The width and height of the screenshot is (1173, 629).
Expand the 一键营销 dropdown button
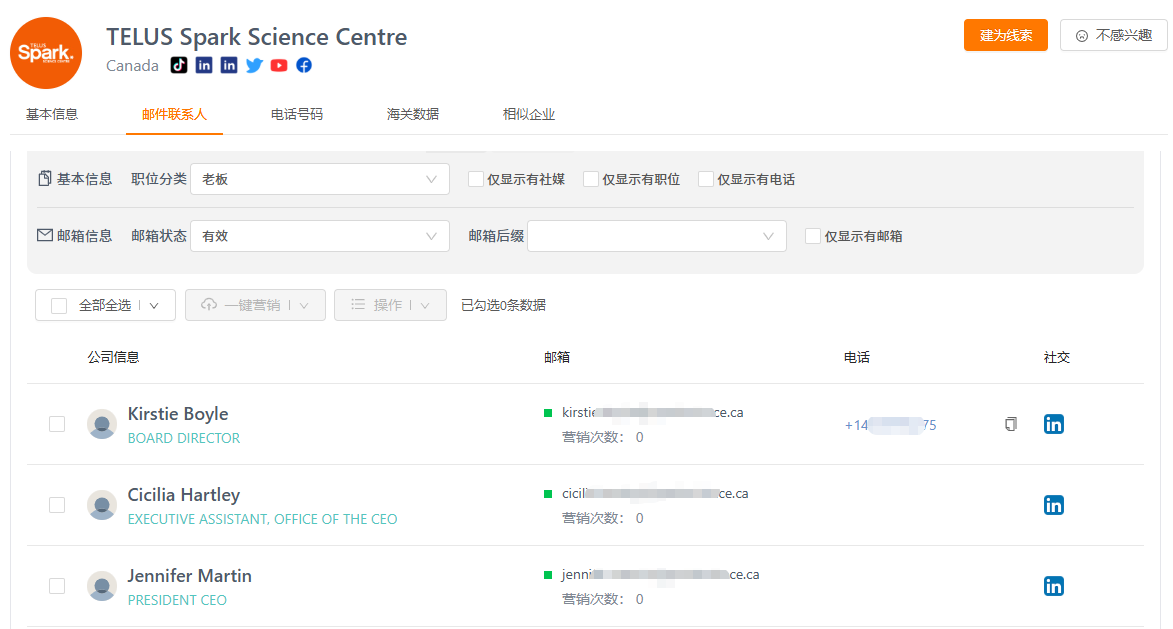(x=255, y=305)
